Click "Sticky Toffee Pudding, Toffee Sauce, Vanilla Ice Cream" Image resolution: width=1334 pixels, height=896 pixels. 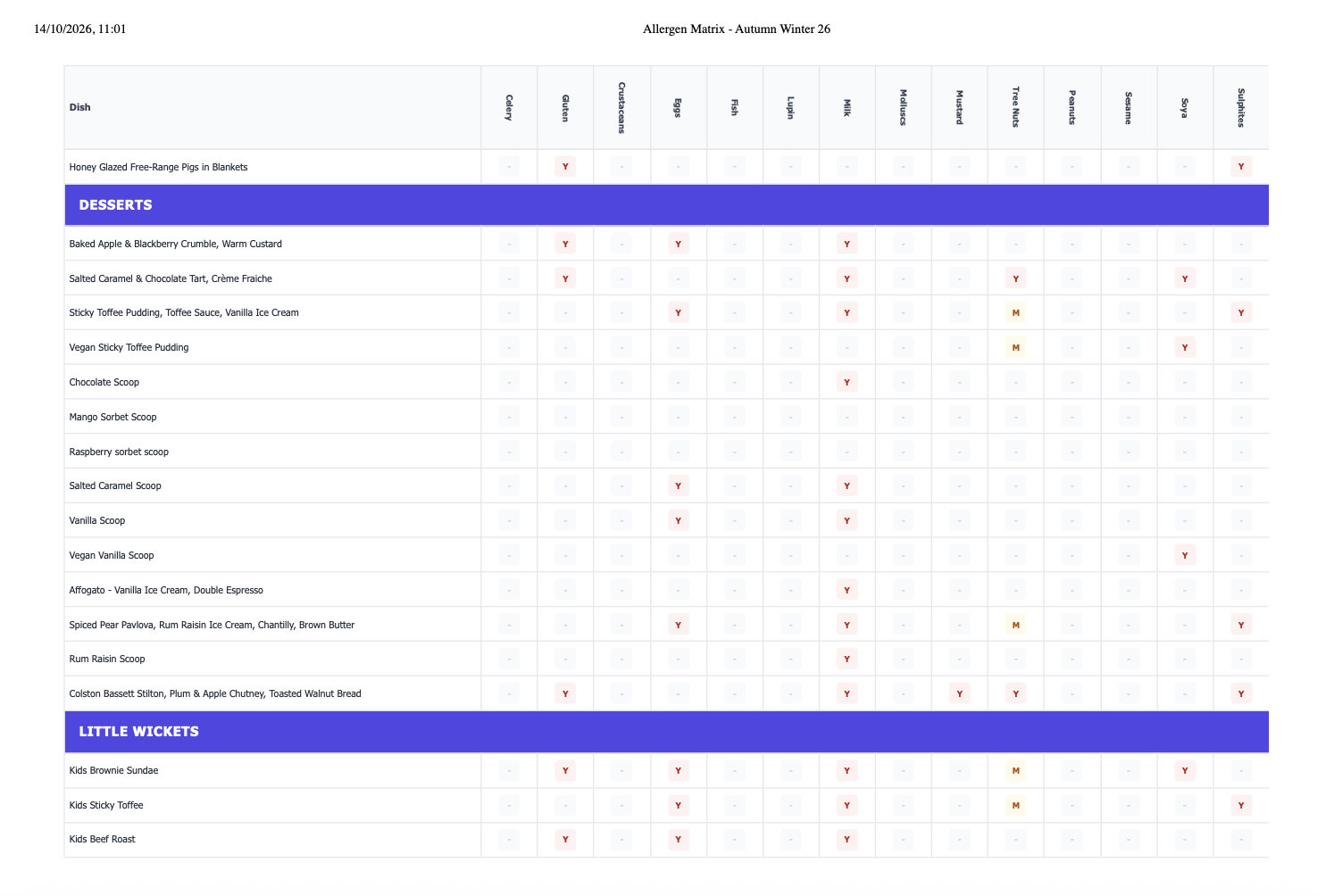point(184,312)
